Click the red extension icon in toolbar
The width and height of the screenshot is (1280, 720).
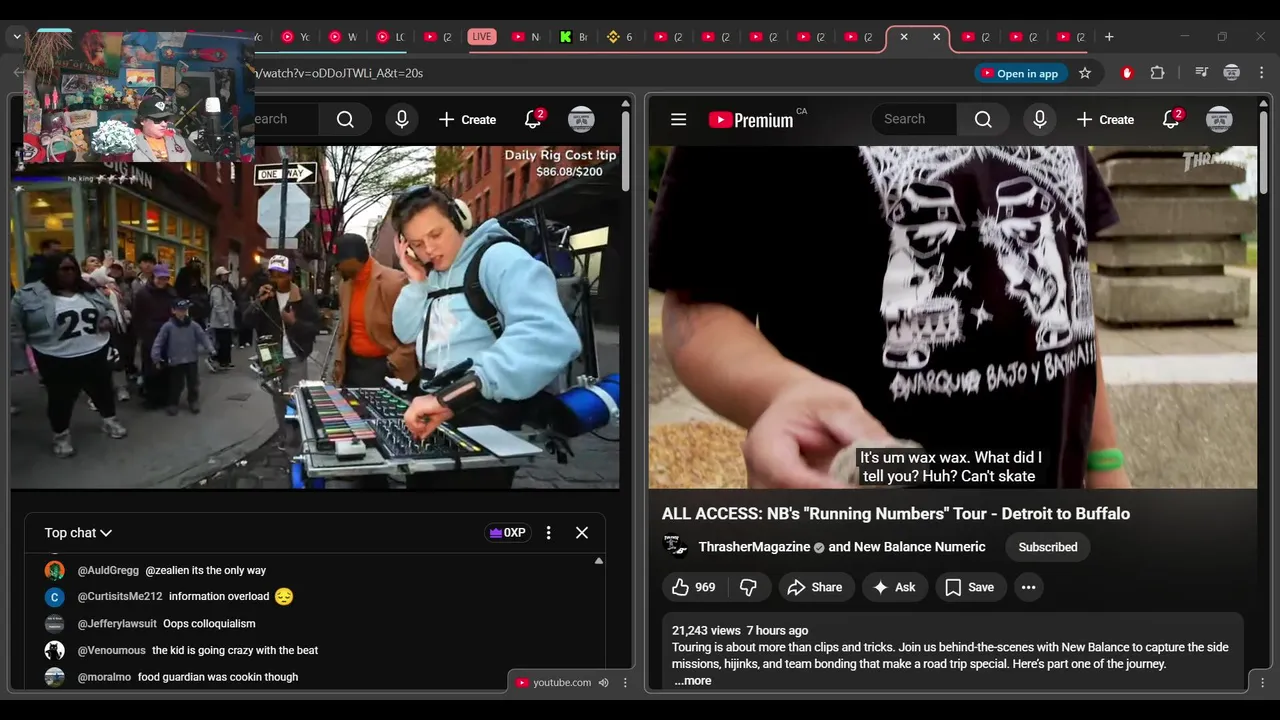[x=1127, y=73]
